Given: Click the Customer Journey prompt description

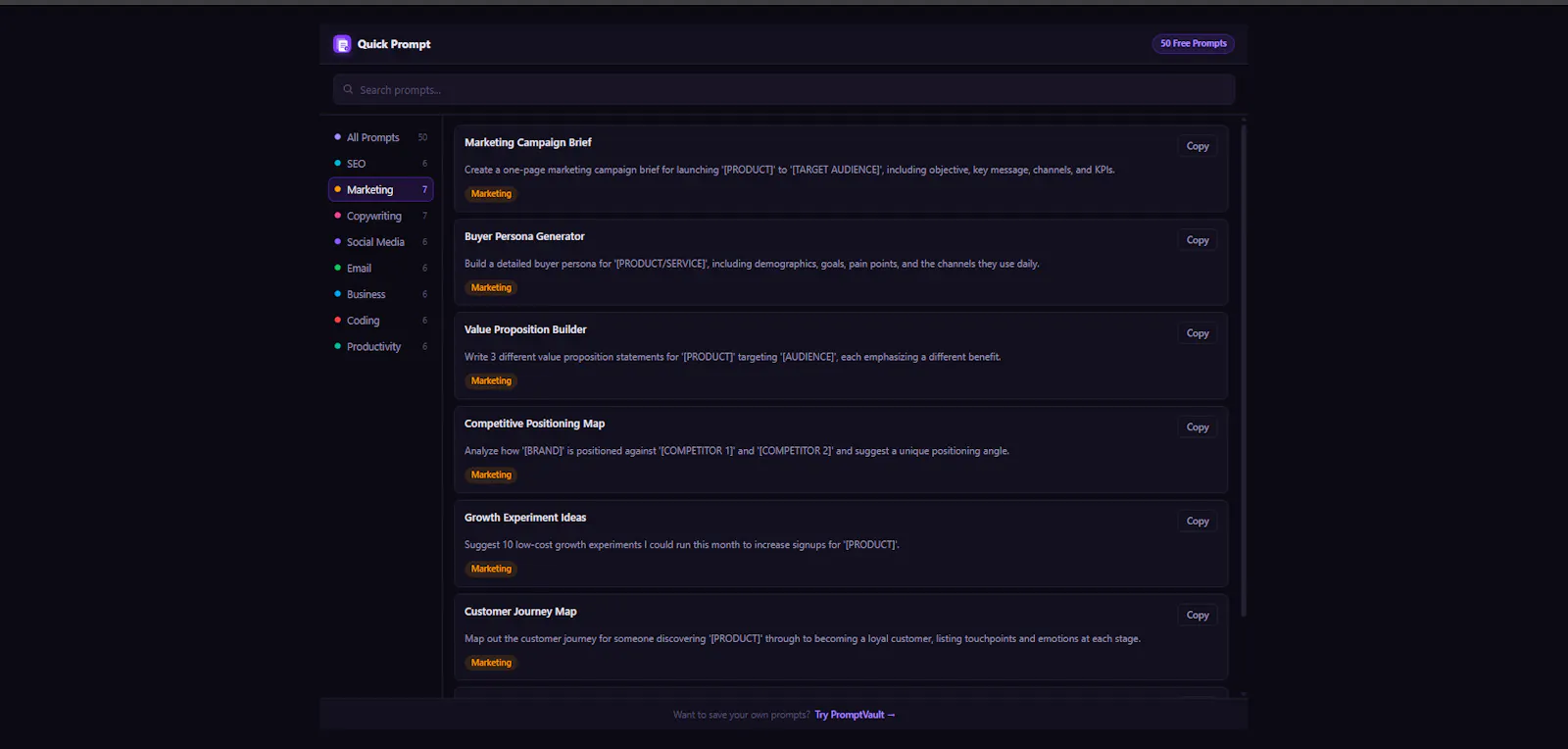Looking at the screenshot, I should (803, 639).
